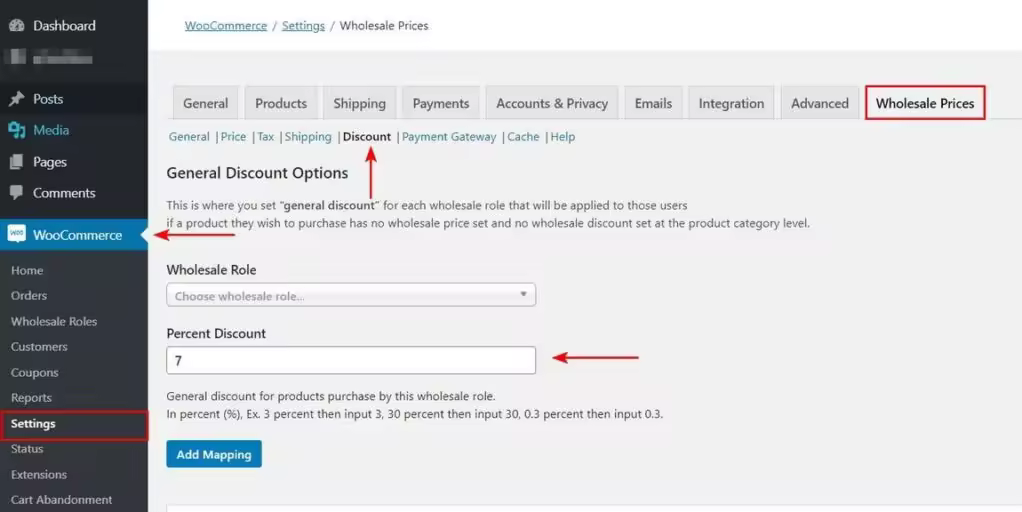Open the Integration tab
Viewport: 1022px width, 512px height.
click(731, 103)
